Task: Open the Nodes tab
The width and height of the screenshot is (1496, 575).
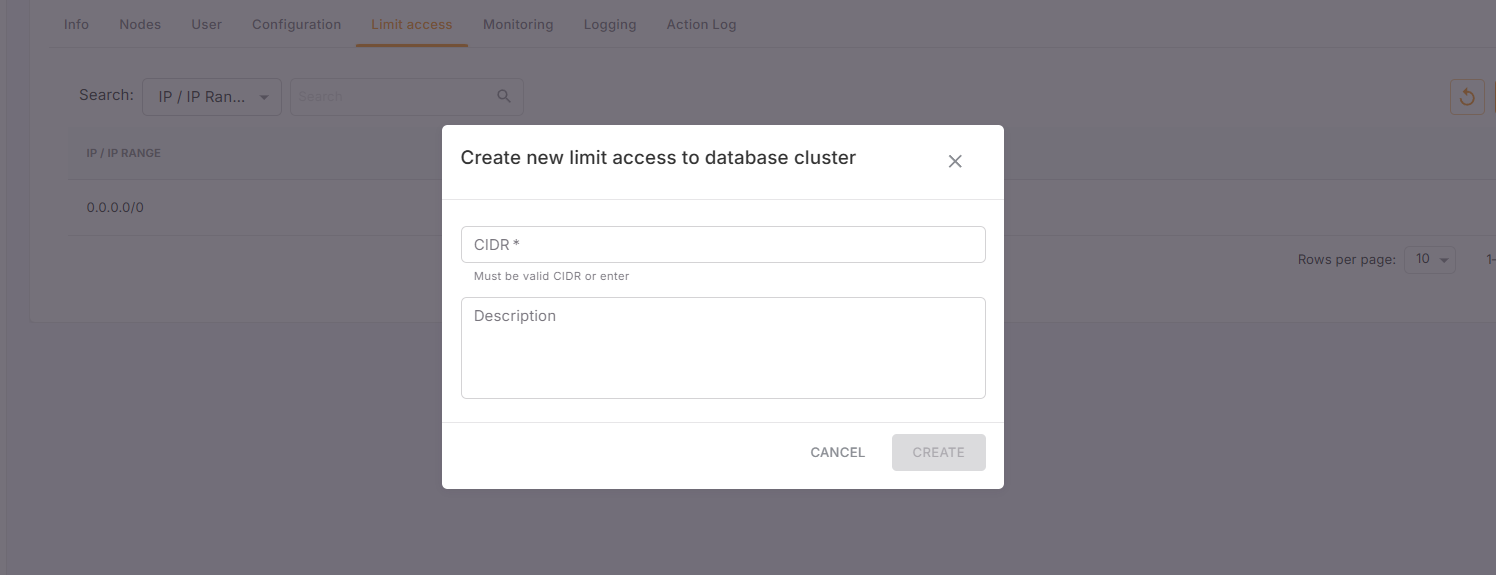Action: pos(140,24)
